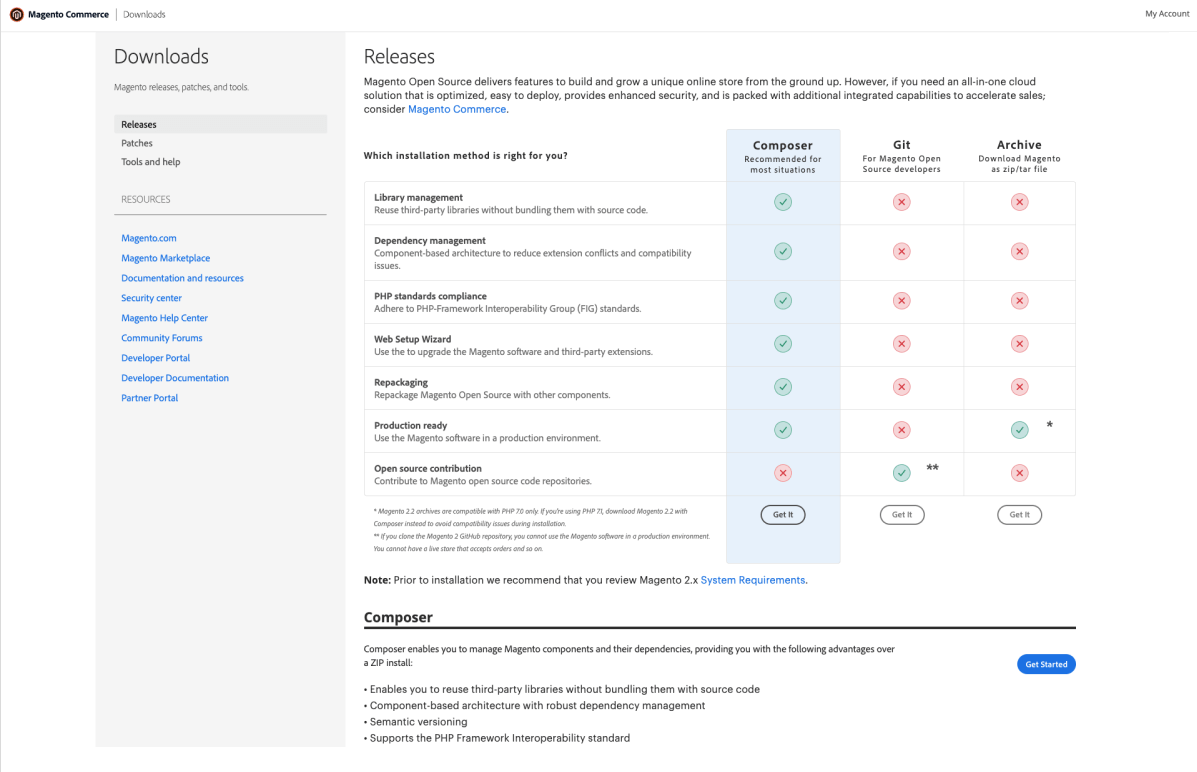Click Git red X in Web Setup Wizard row

click(x=902, y=344)
